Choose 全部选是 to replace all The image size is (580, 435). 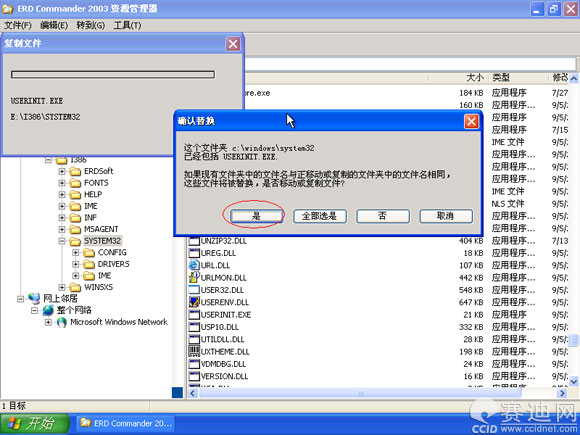point(320,216)
